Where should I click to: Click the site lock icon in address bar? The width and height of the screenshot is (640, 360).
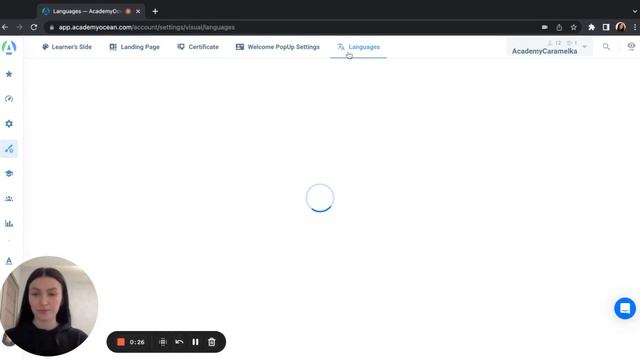point(51,27)
